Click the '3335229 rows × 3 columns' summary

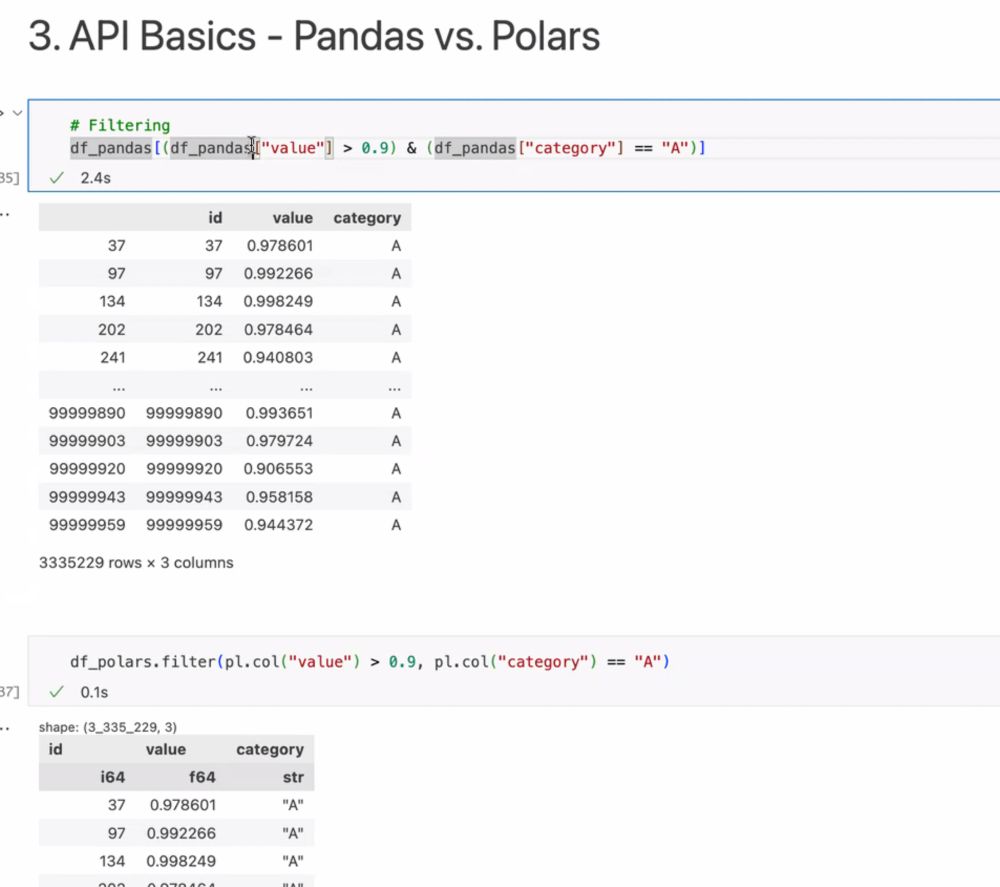point(136,563)
